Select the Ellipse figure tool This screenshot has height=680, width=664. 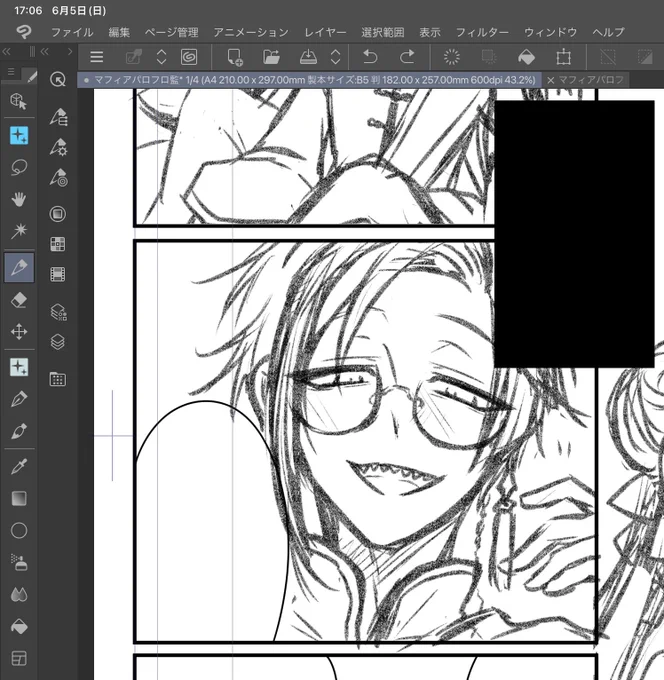coord(19,530)
